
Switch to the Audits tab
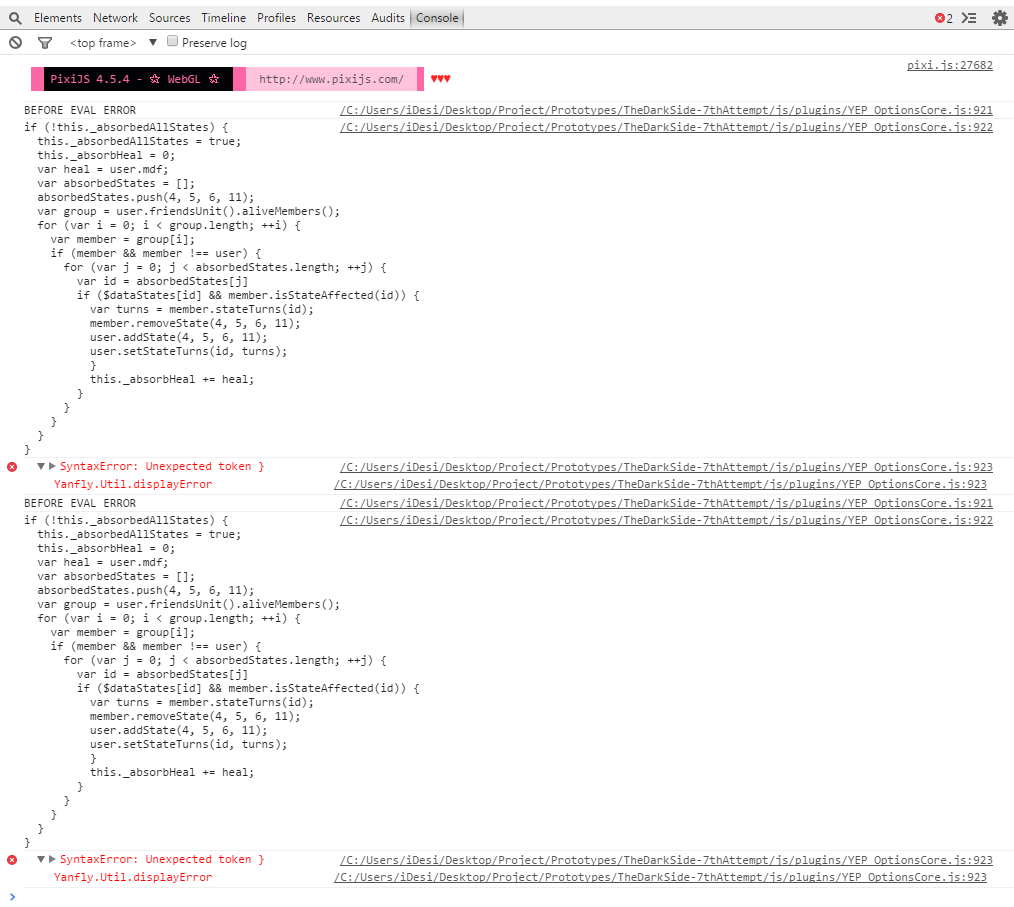(387, 18)
